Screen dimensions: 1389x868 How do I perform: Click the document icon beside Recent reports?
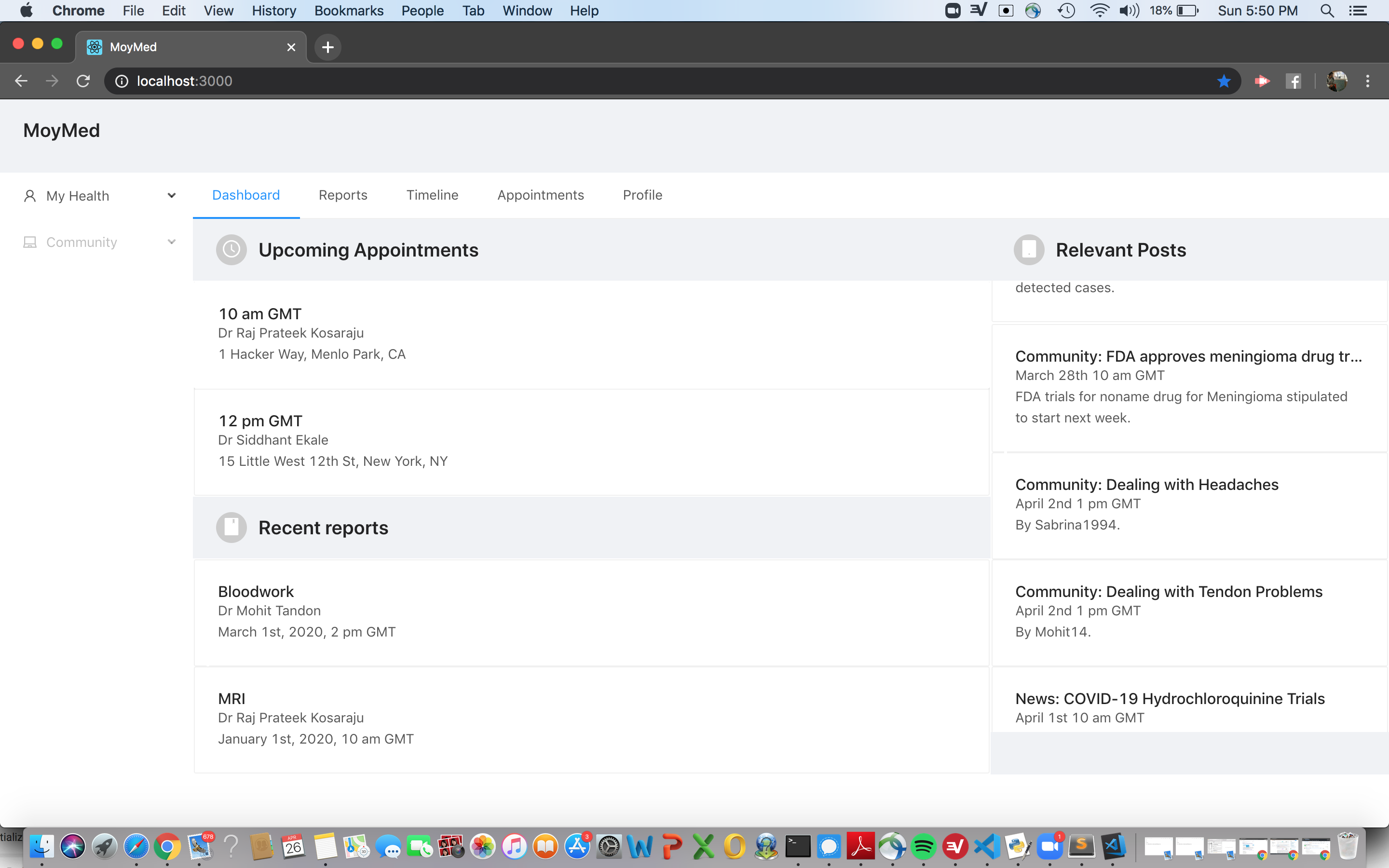click(231, 527)
